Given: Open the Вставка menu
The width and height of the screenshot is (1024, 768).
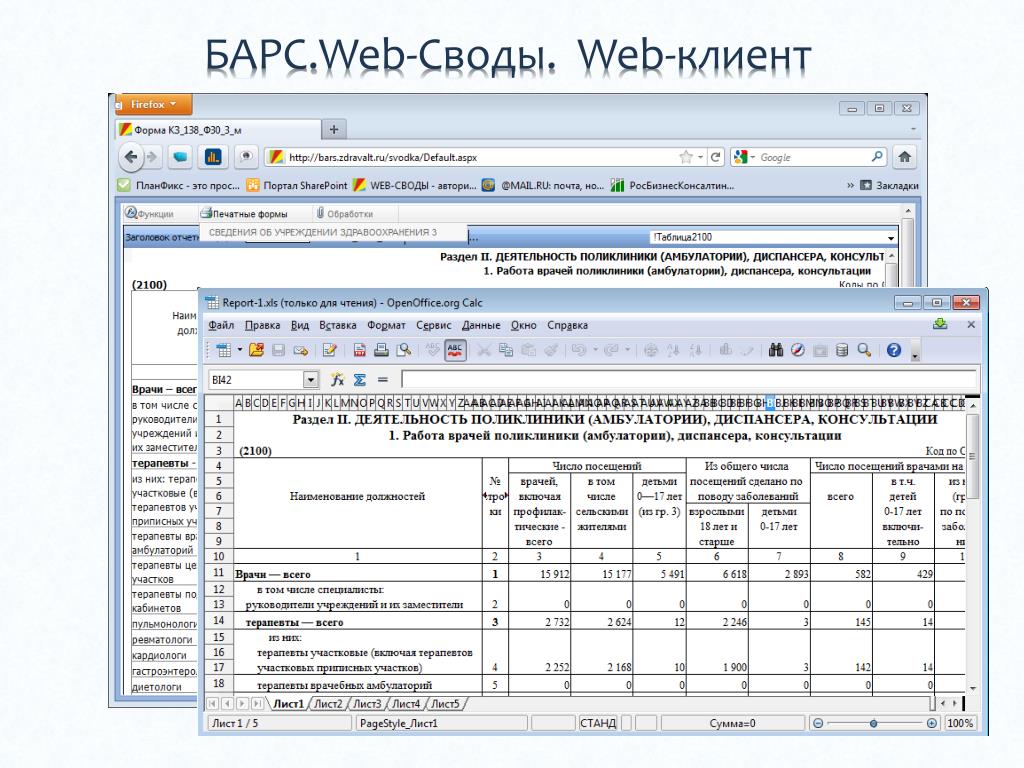Looking at the screenshot, I should click(338, 325).
